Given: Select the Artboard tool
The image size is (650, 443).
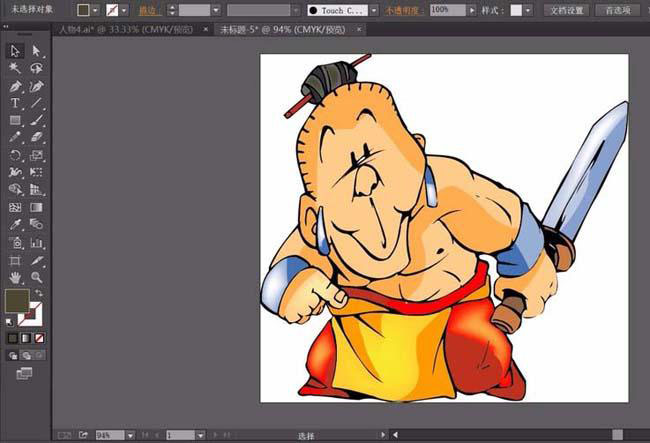Looking at the screenshot, I should pos(15,260).
